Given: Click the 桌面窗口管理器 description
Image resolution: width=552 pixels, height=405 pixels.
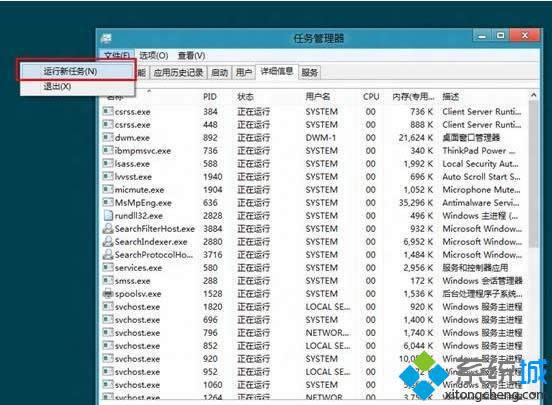Looking at the screenshot, I should click(x=471, y=138).
